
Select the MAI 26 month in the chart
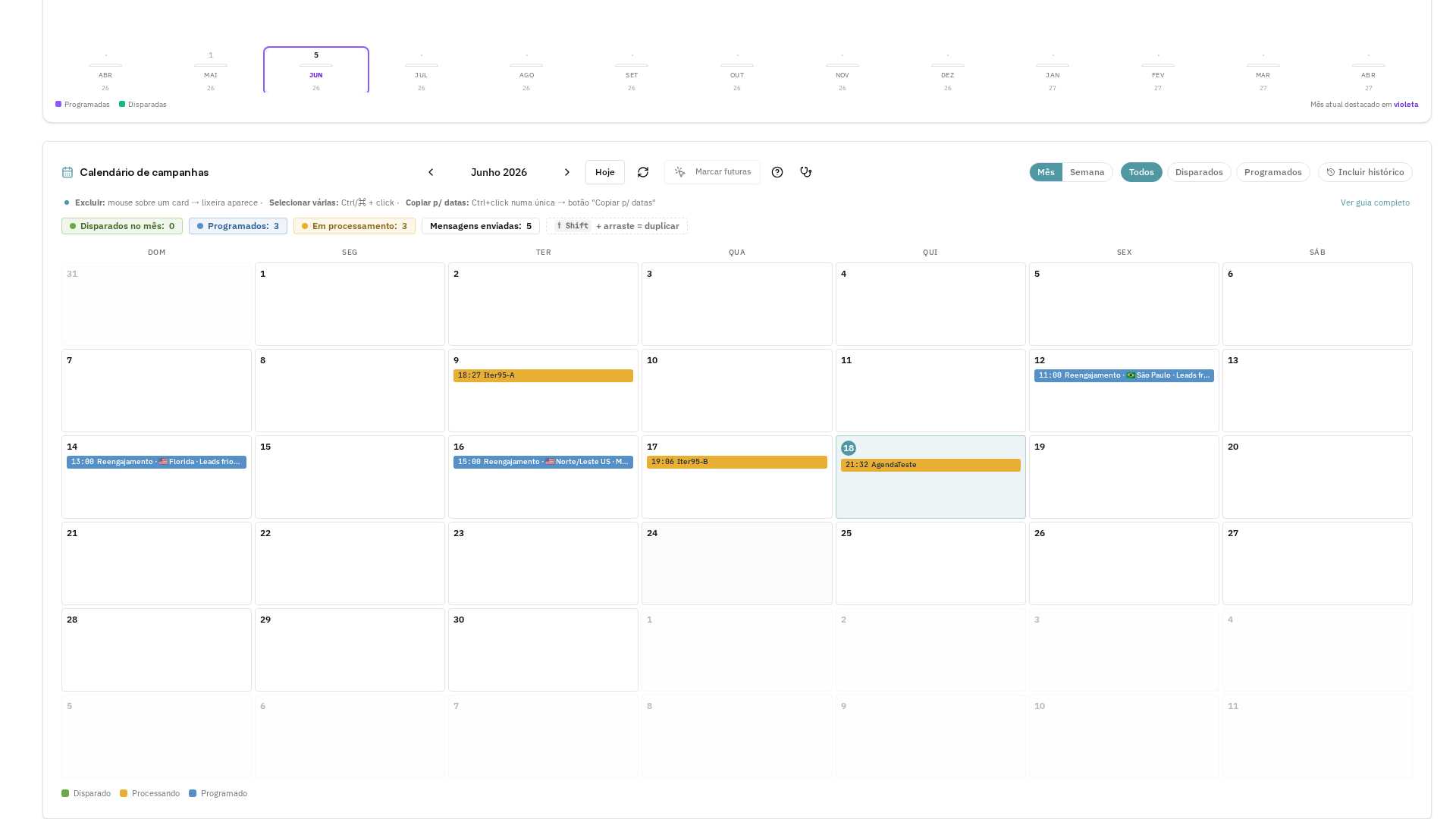tap(211, 71)
